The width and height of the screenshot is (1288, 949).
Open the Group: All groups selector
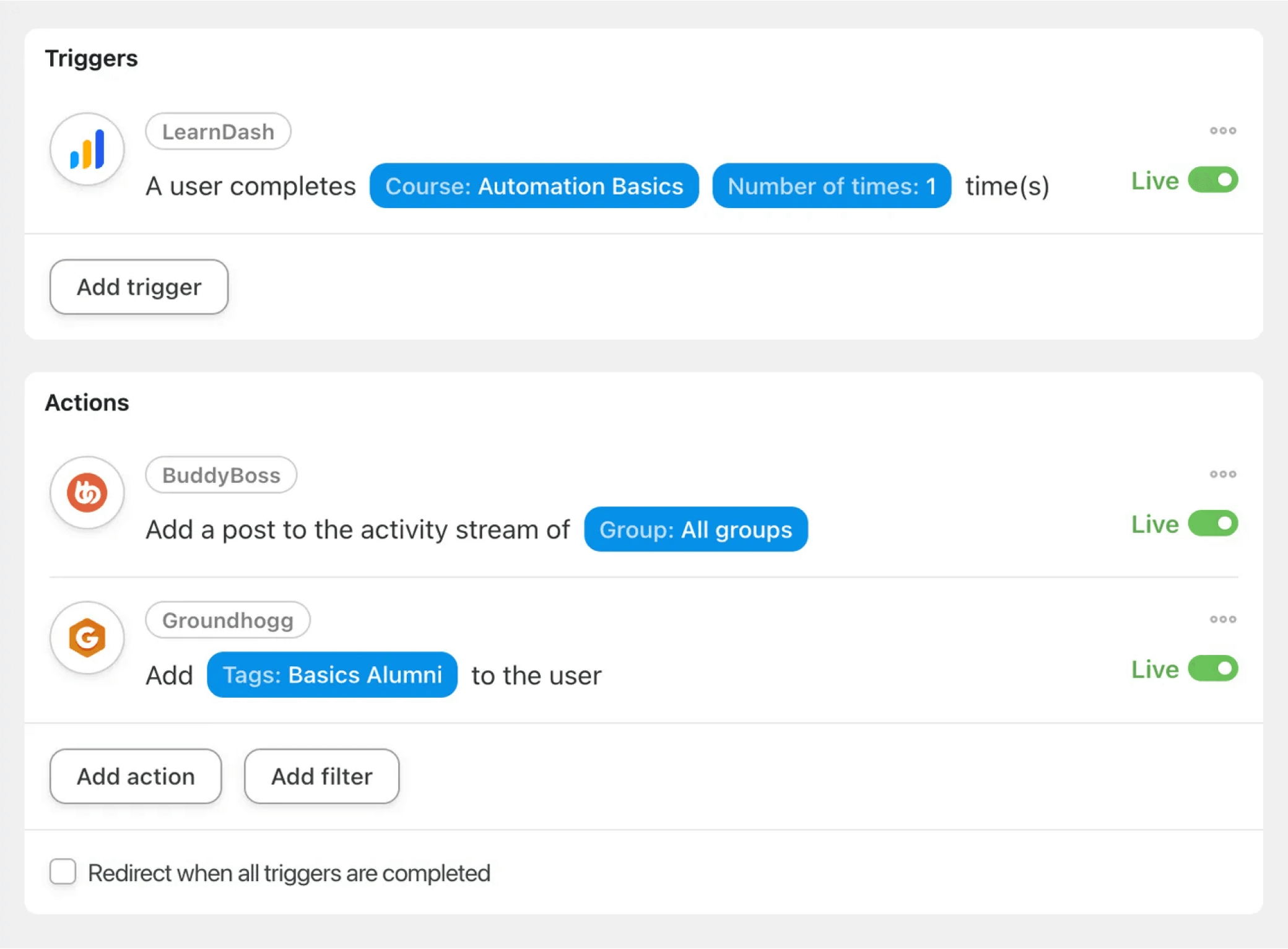coord(695,530)
